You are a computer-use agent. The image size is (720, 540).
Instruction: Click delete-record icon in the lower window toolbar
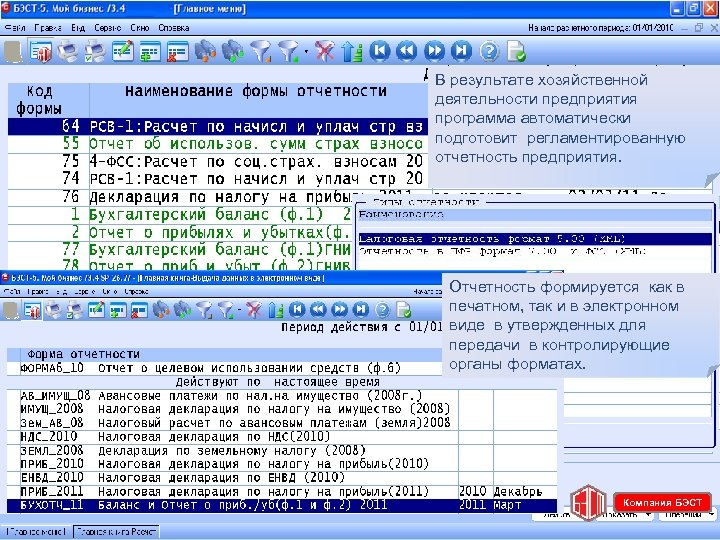tap(139, 310)
